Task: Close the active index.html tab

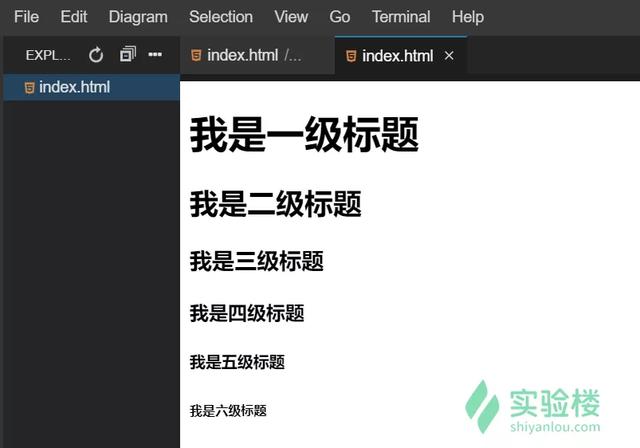Action: click(449, 55)
